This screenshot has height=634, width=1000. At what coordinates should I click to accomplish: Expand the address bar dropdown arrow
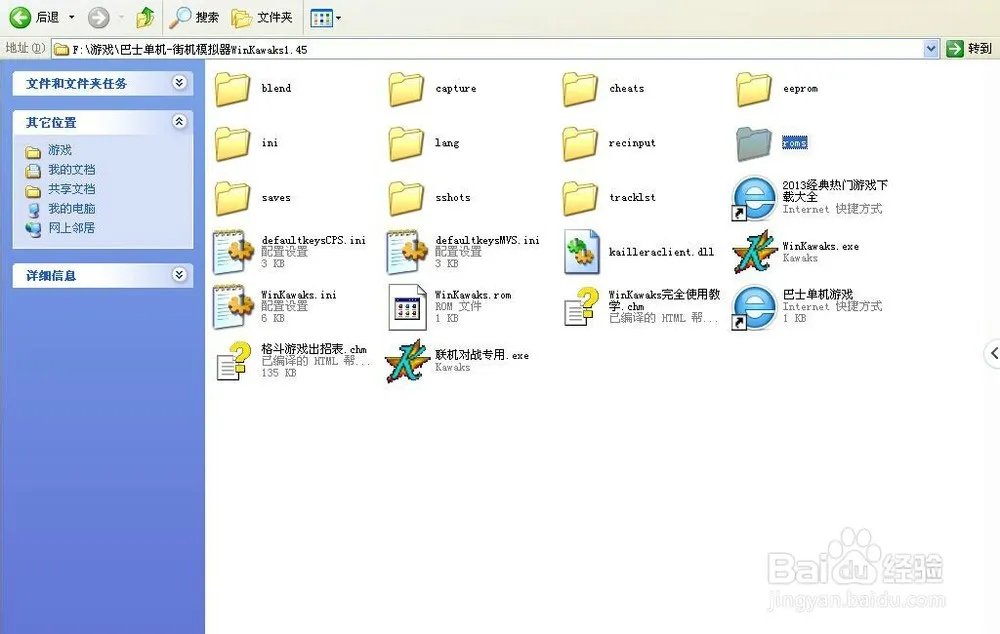tap(931, 49)
